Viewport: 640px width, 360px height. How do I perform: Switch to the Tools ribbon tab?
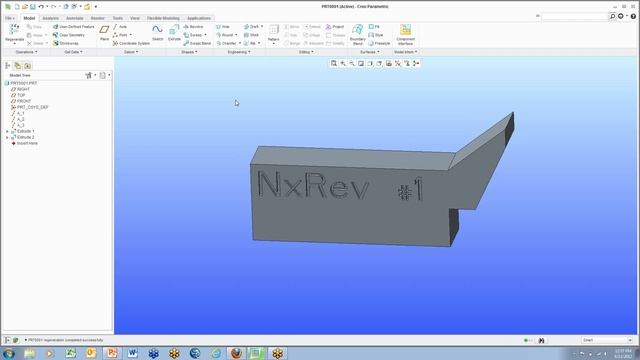(118, 18)
